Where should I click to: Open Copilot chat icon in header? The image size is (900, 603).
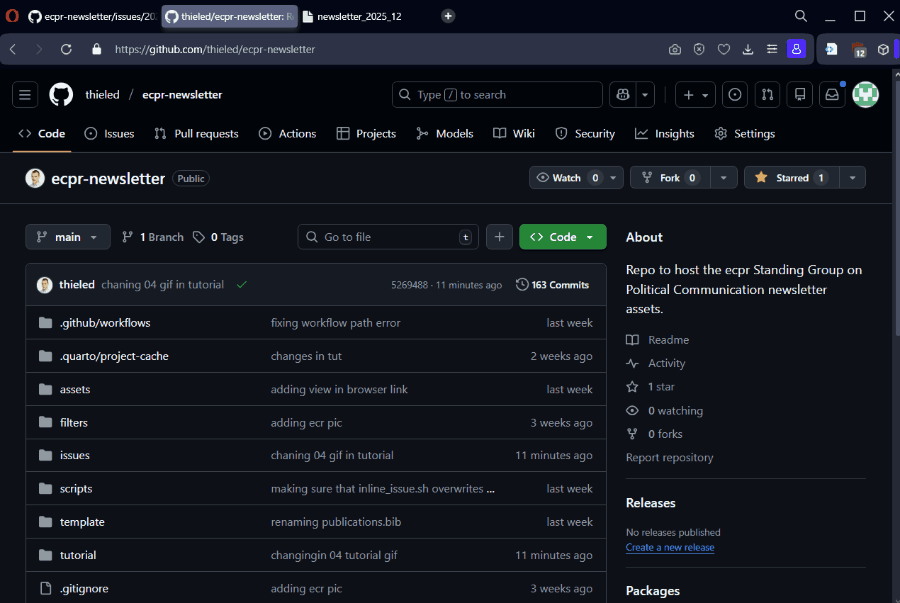623,95
